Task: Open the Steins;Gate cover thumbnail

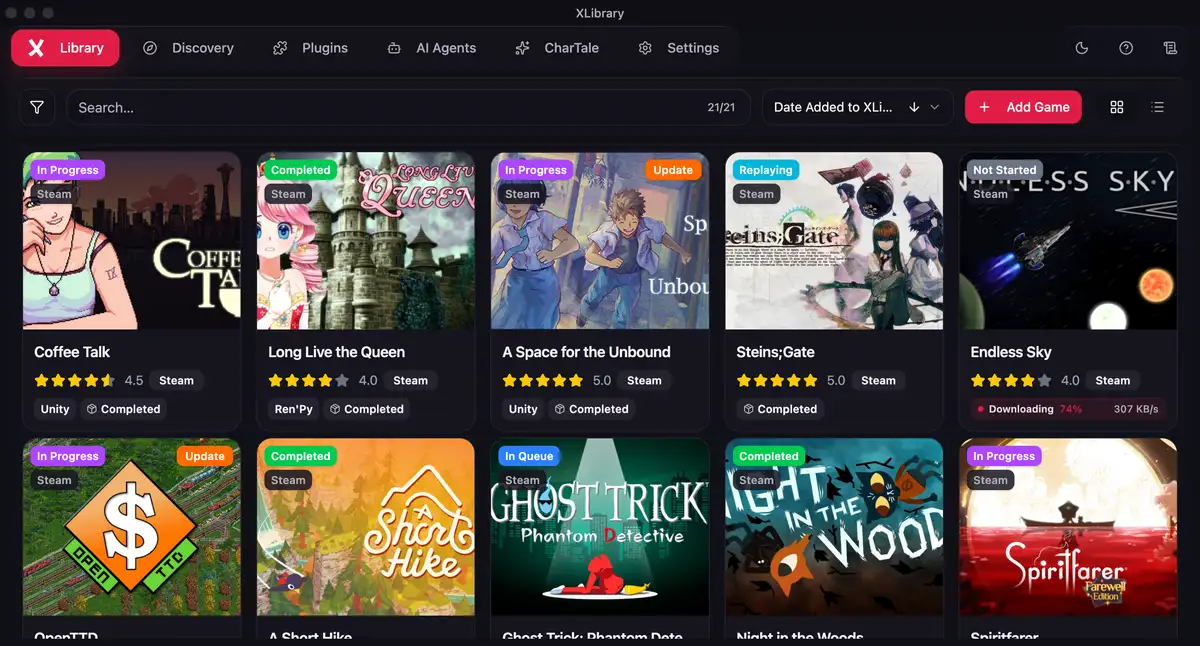Action: coord(834,241)
